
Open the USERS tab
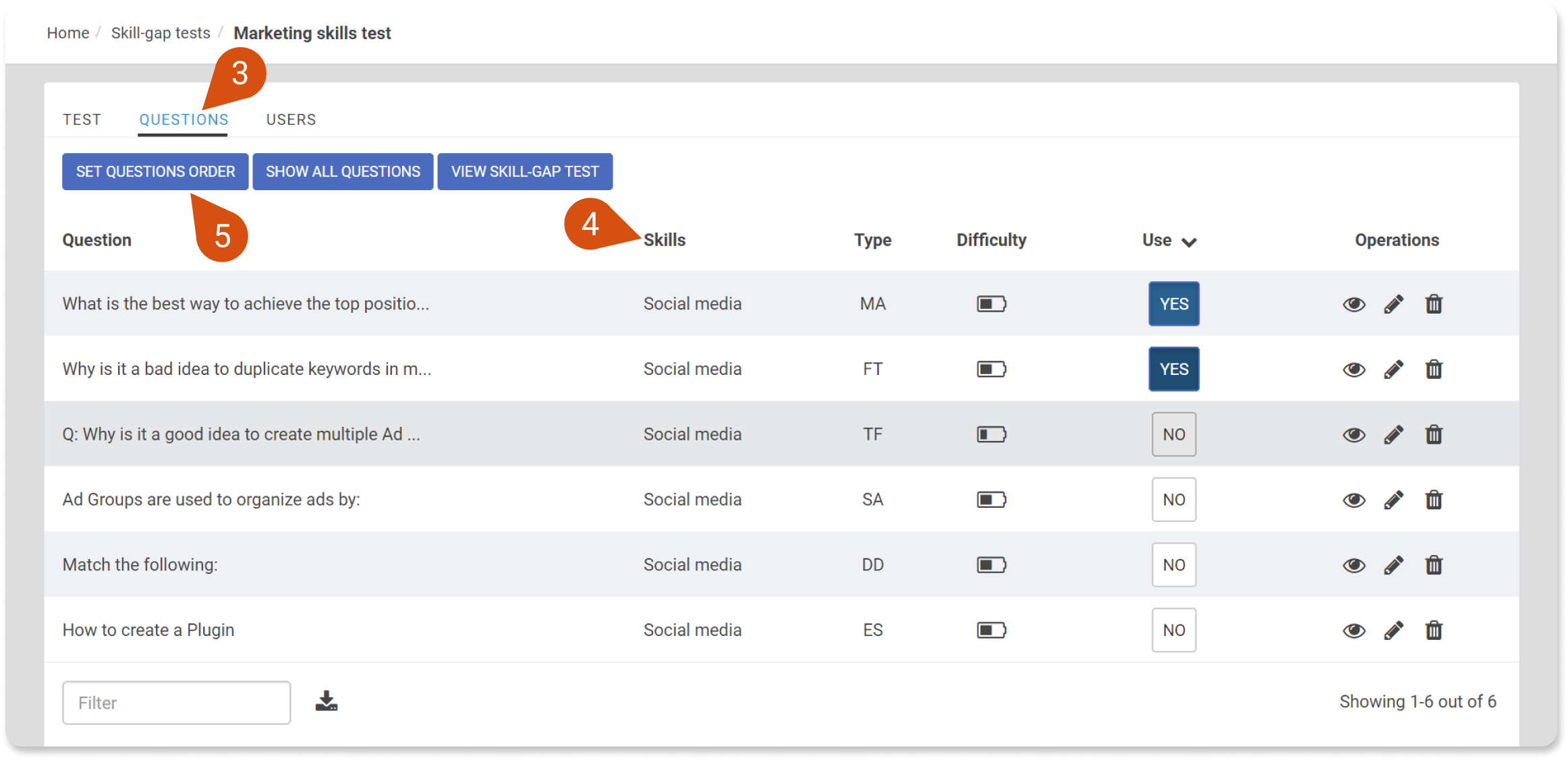click(x=291, y=119)
